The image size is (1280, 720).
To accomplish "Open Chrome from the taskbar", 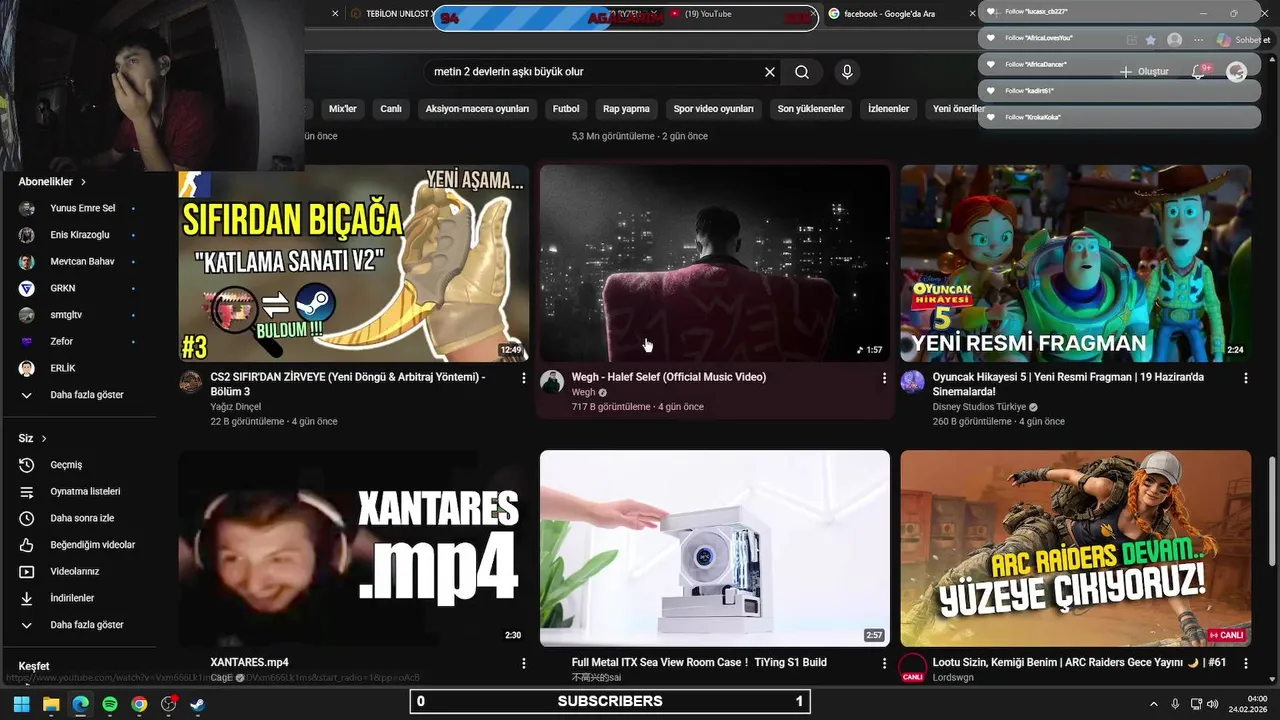I will 139,704.
